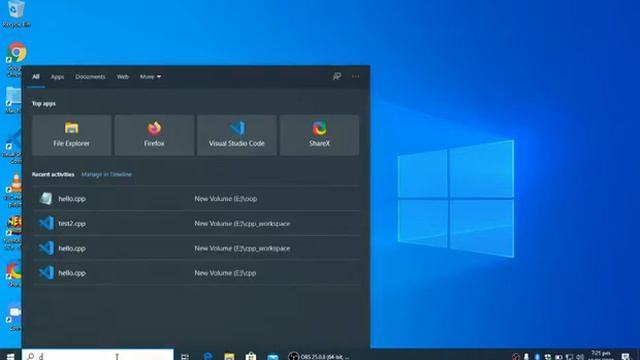Screen dimensions: 640x360
Task: Open Mail app from taskbar
Action: (273, 356)
